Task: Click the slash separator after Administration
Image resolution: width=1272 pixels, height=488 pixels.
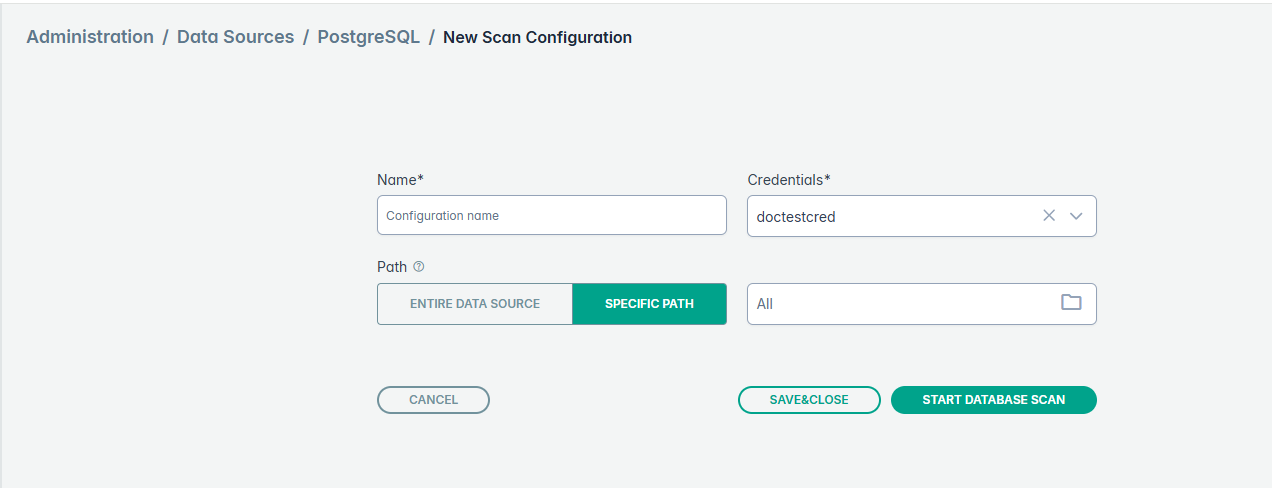Action: tap(166, 37)
